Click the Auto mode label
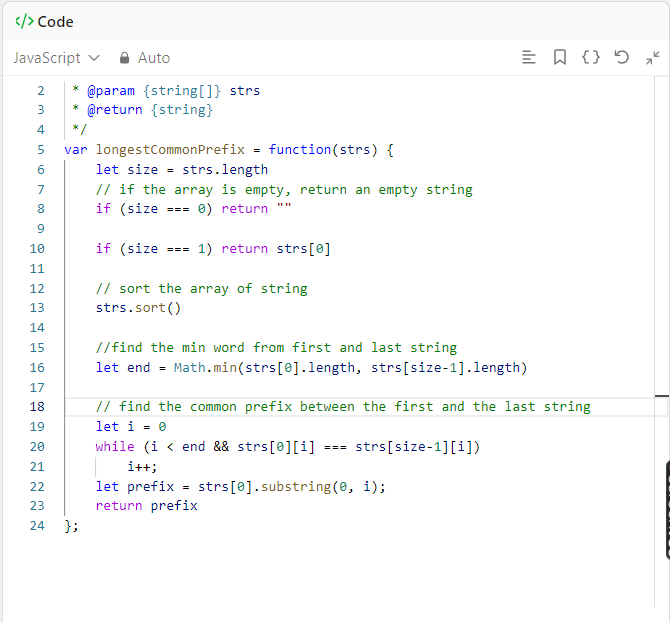670x622 pixels. tap(154, 58)
